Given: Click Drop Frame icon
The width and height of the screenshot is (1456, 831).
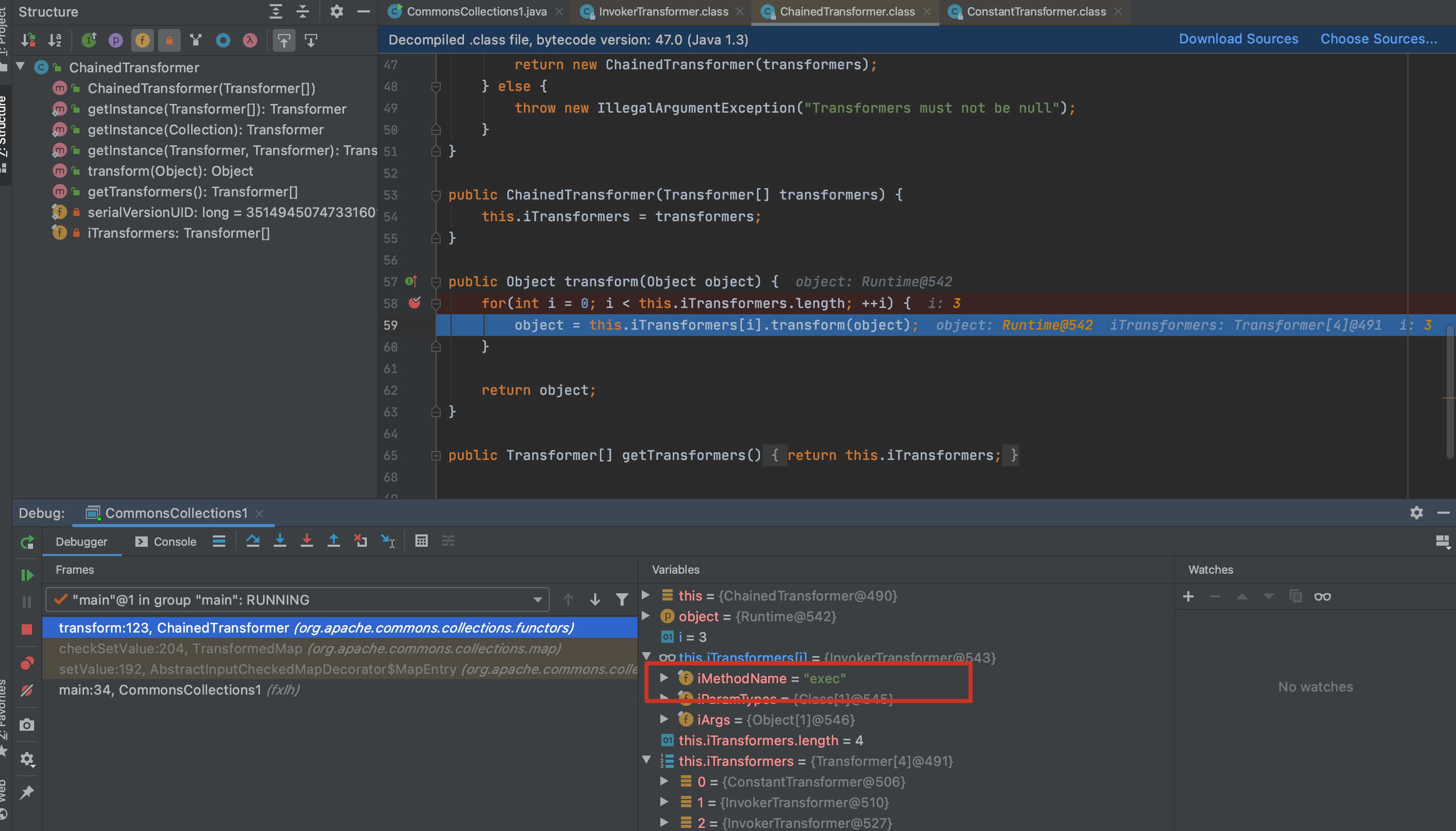Looking at the screenshot, I should tap(361, 541).
